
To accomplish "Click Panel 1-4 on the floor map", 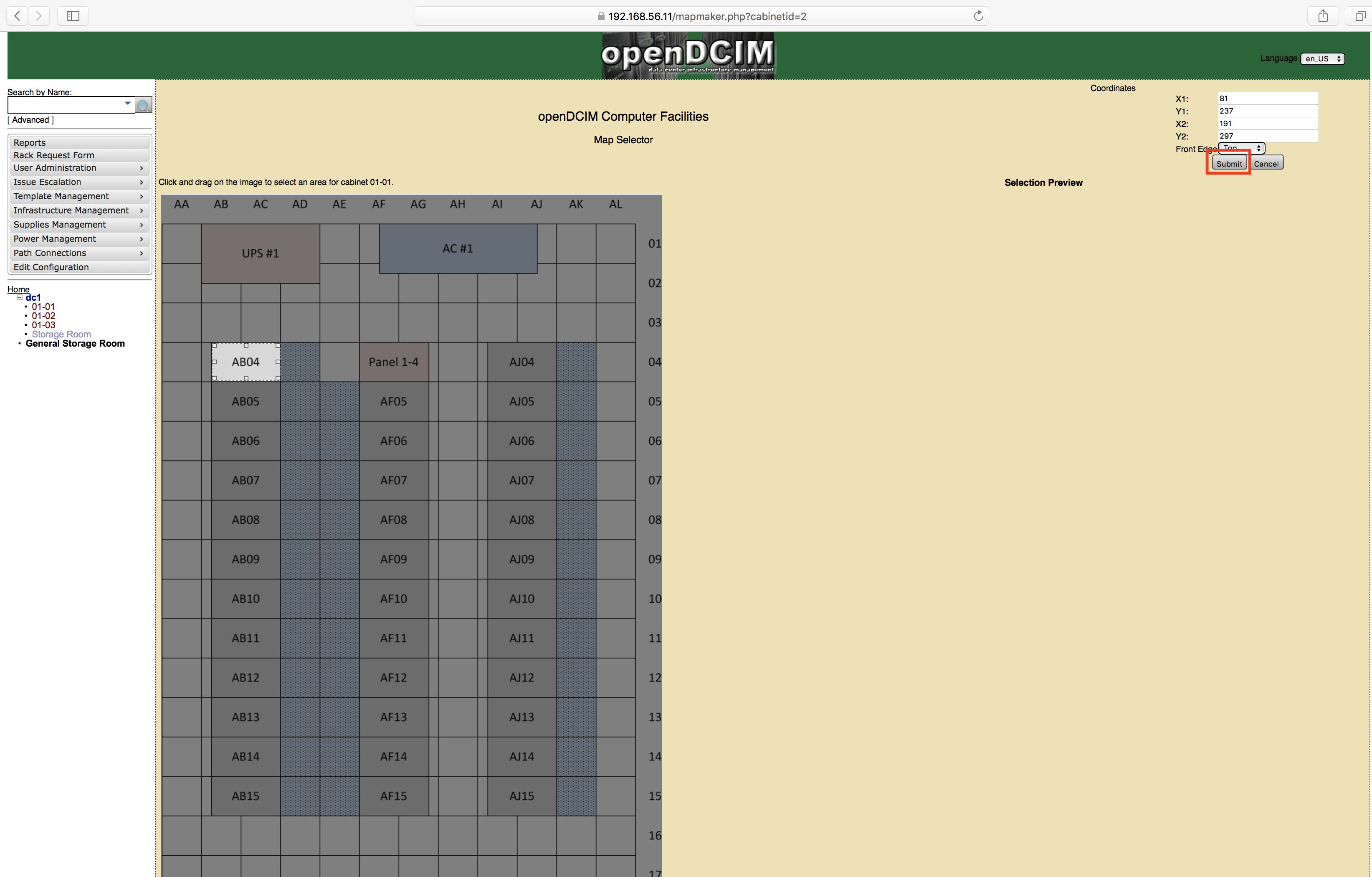I will click(x=394, y=362).
